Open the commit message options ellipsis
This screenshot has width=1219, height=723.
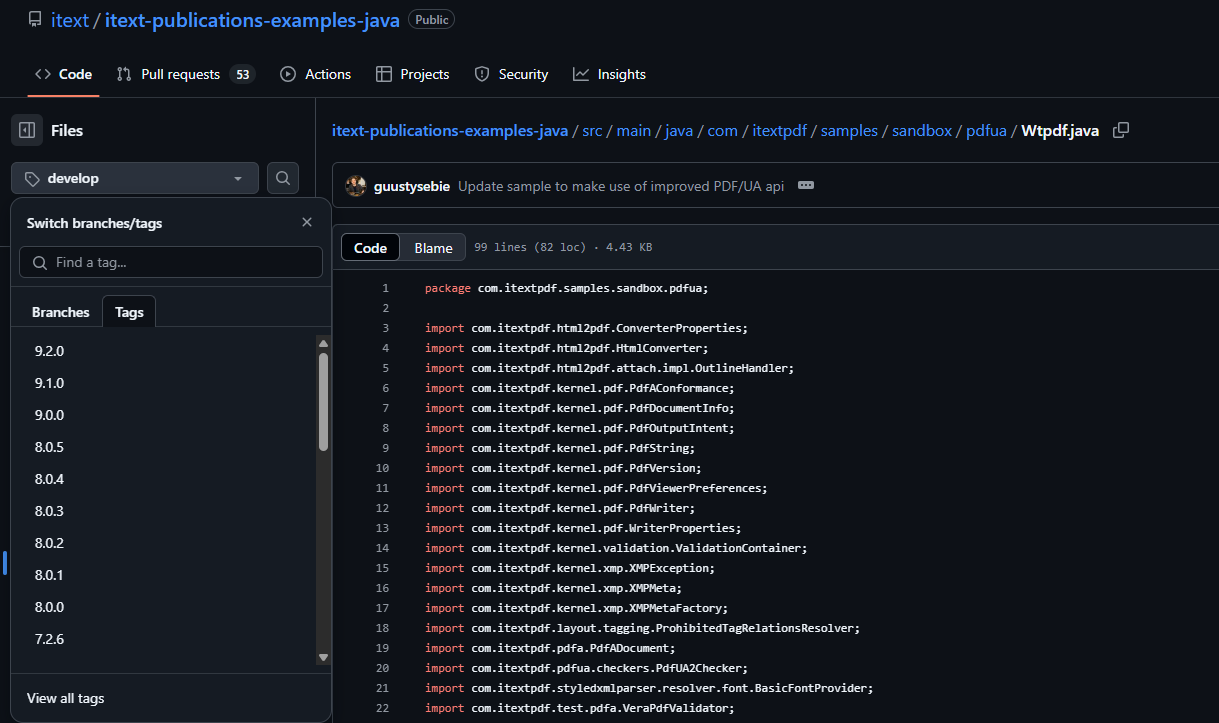click(x=806, y=186)
